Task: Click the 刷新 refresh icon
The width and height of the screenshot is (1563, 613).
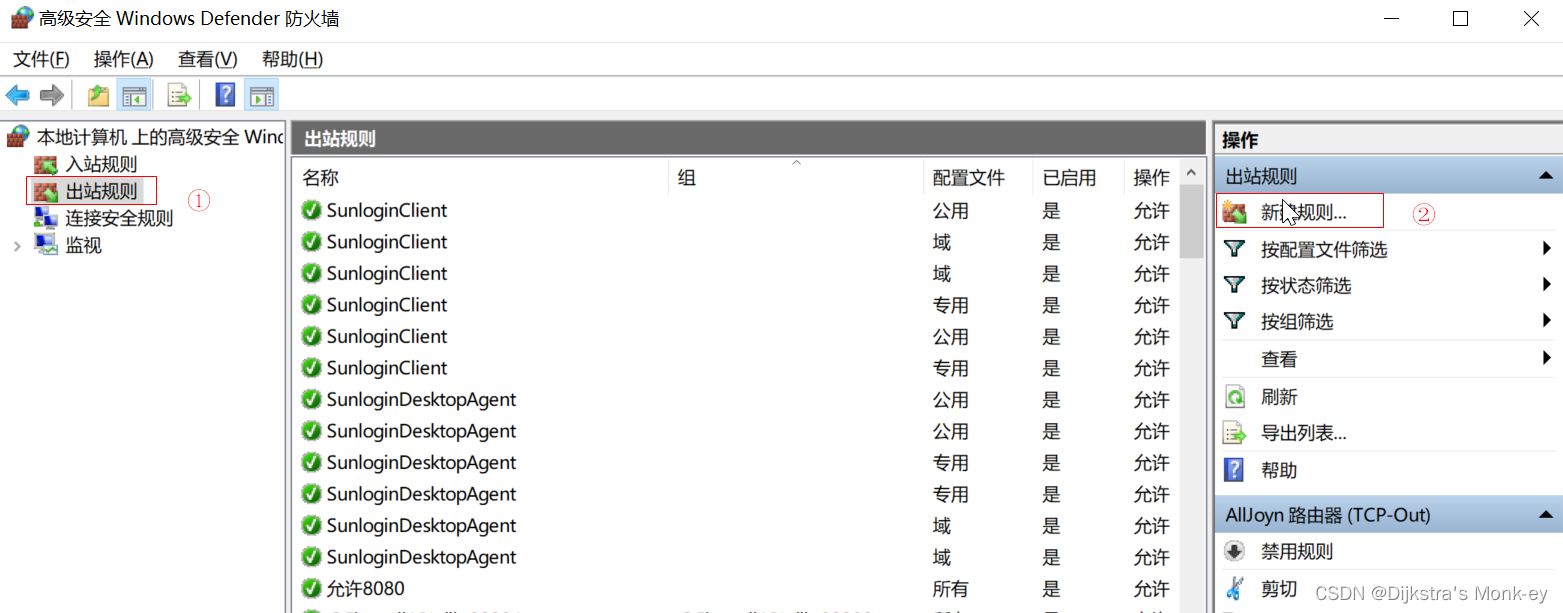Action: pyautogui.click(x=1235, y=396)
